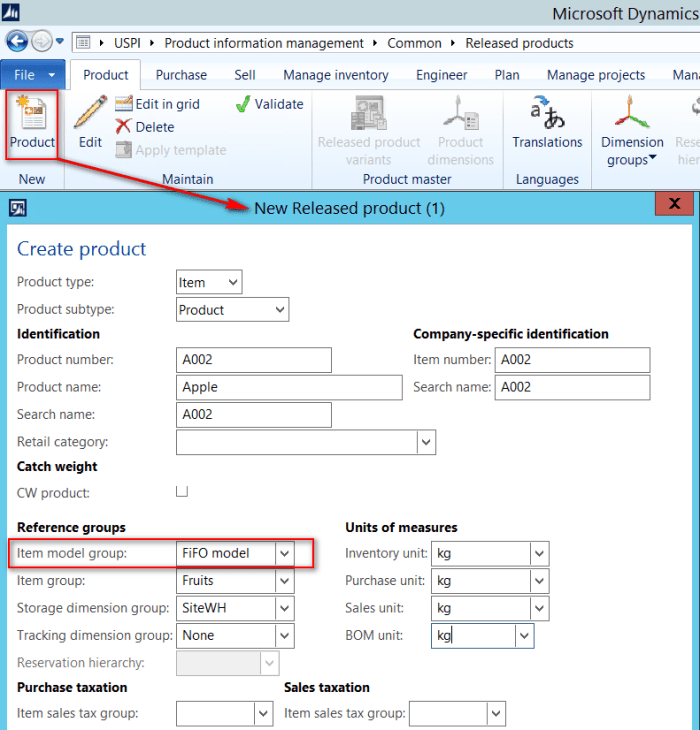The width and height of the screenshot is (700, 730).
Task: Click the back navigation arrow
Action: [17, 42]
